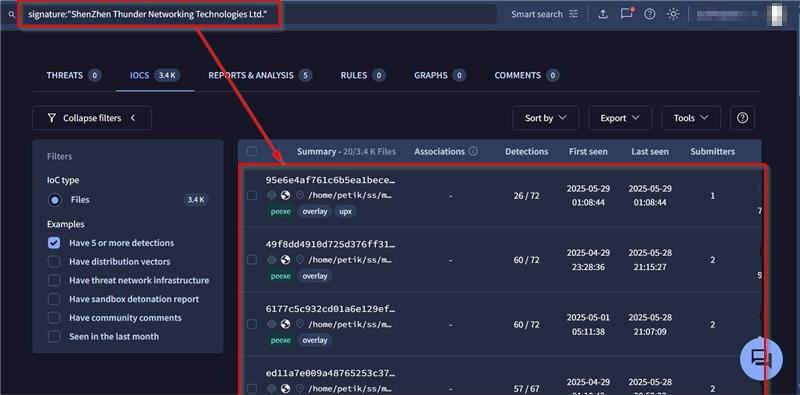Switch to the THREATS tab
The width and height of the screenshot is (800, 395).
click(73, 76)
